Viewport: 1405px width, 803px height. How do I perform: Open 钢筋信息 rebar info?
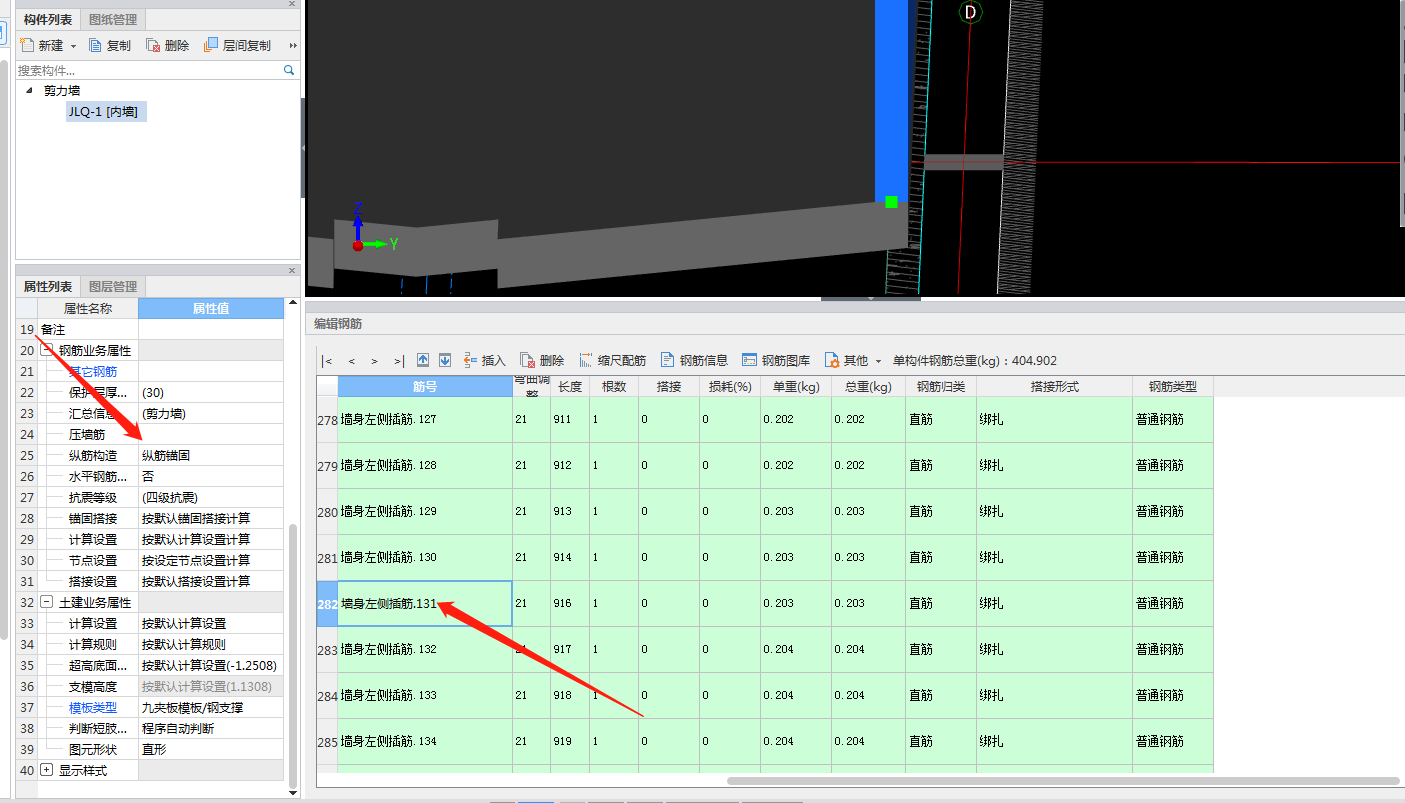click(x=694, y=360)
